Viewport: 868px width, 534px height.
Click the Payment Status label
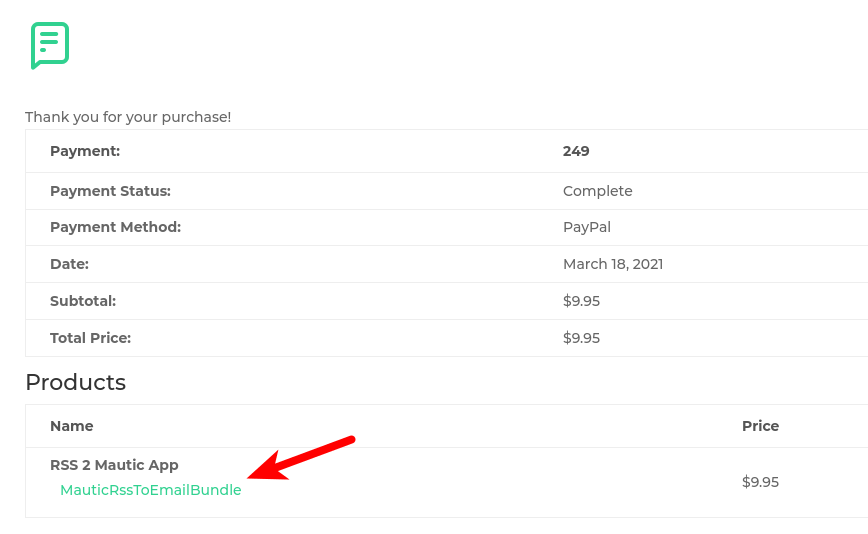(110, 191)
